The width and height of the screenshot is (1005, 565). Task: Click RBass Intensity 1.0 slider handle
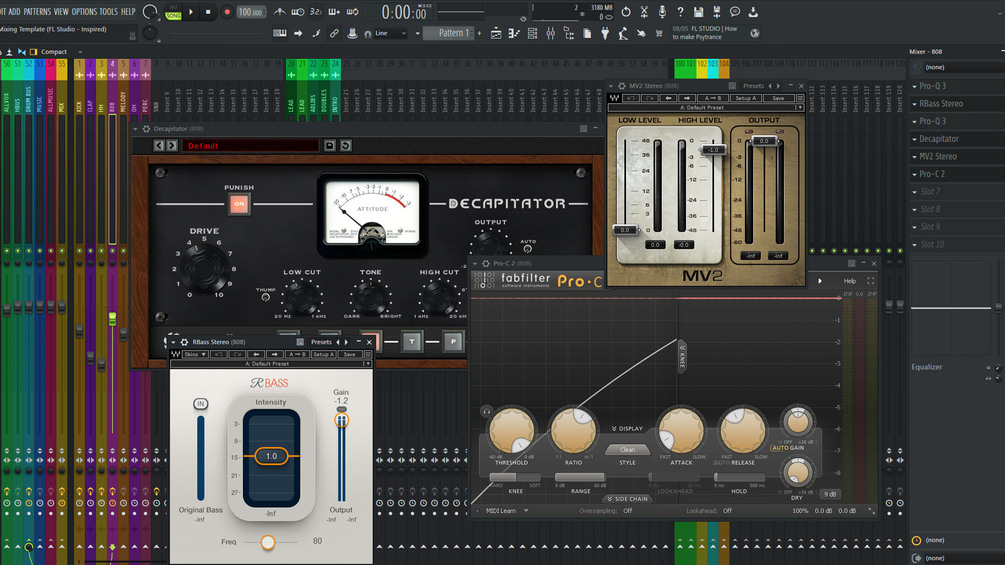(271, 456)
